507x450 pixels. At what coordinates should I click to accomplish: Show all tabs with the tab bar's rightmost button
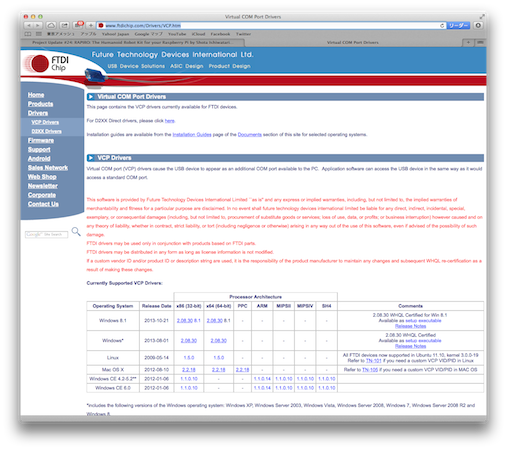click(480, 42)
